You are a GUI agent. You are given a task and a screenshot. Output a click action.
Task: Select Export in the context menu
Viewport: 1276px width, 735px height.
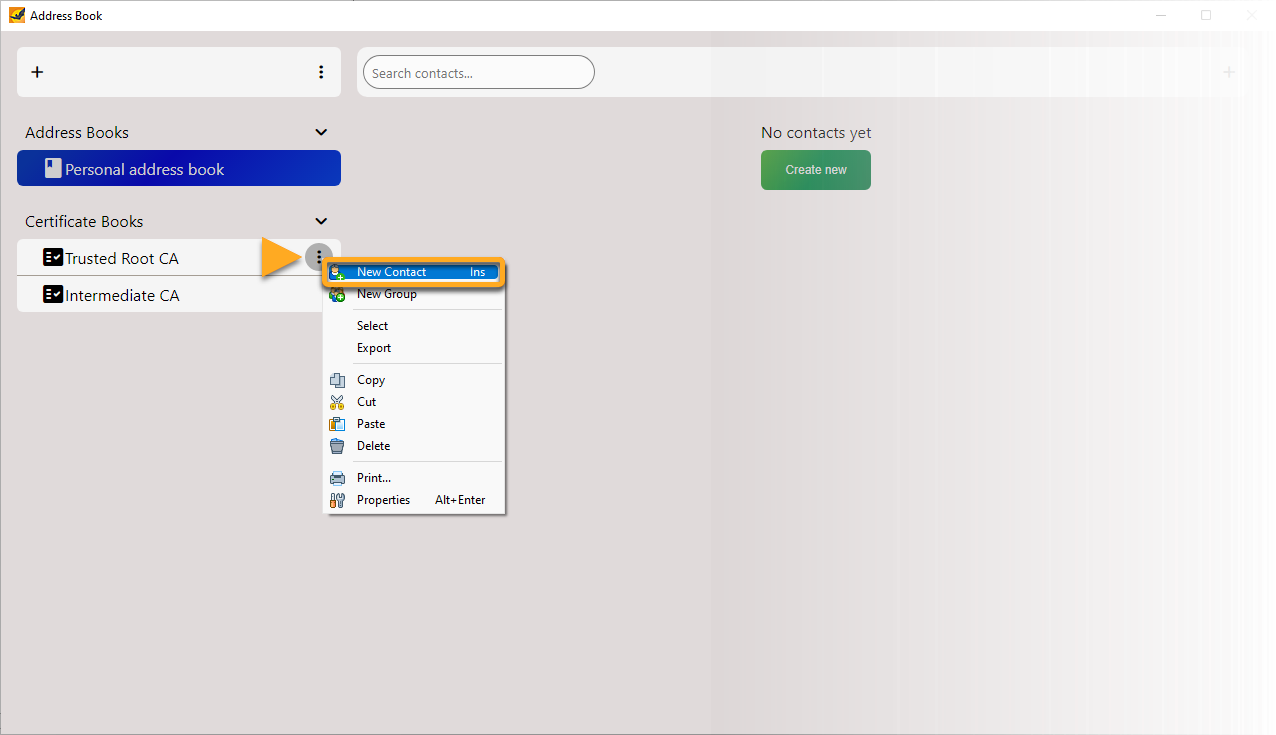coord(374,348)
